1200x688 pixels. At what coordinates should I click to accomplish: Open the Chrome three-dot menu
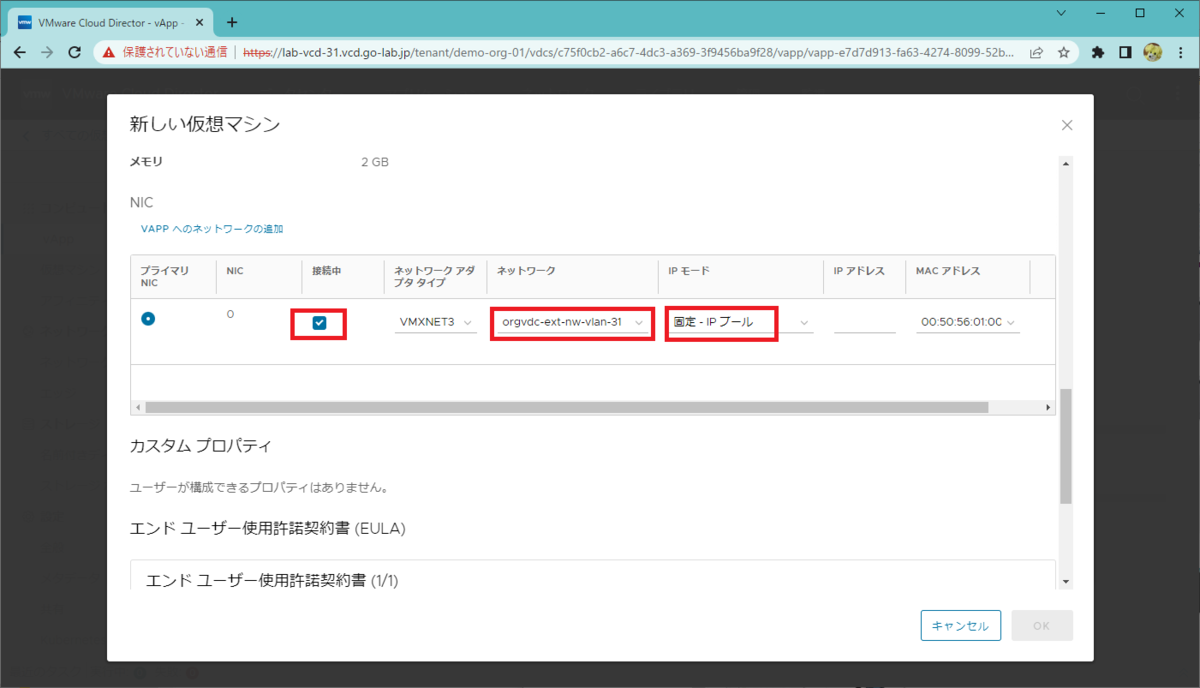[1180, 52]
